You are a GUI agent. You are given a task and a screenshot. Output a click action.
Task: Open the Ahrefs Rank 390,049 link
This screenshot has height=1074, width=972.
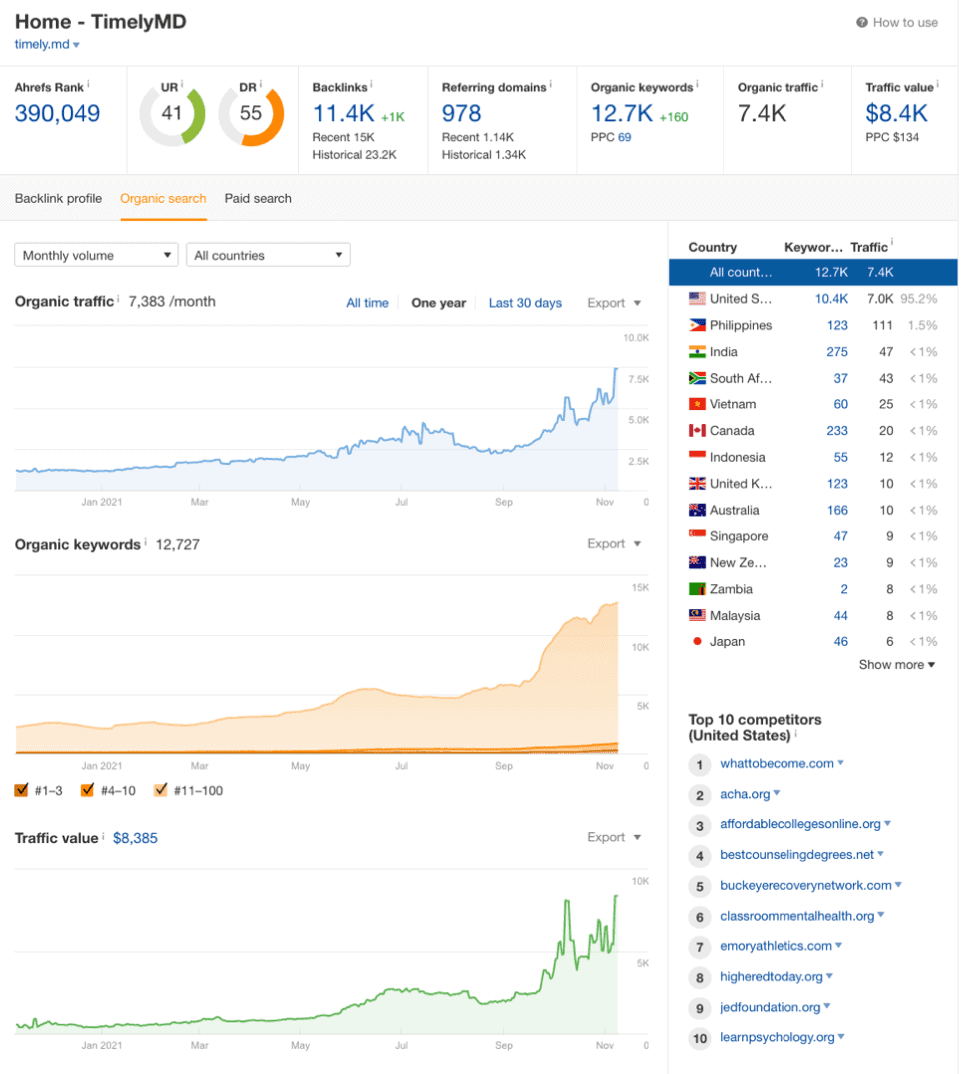pos(58,113)
